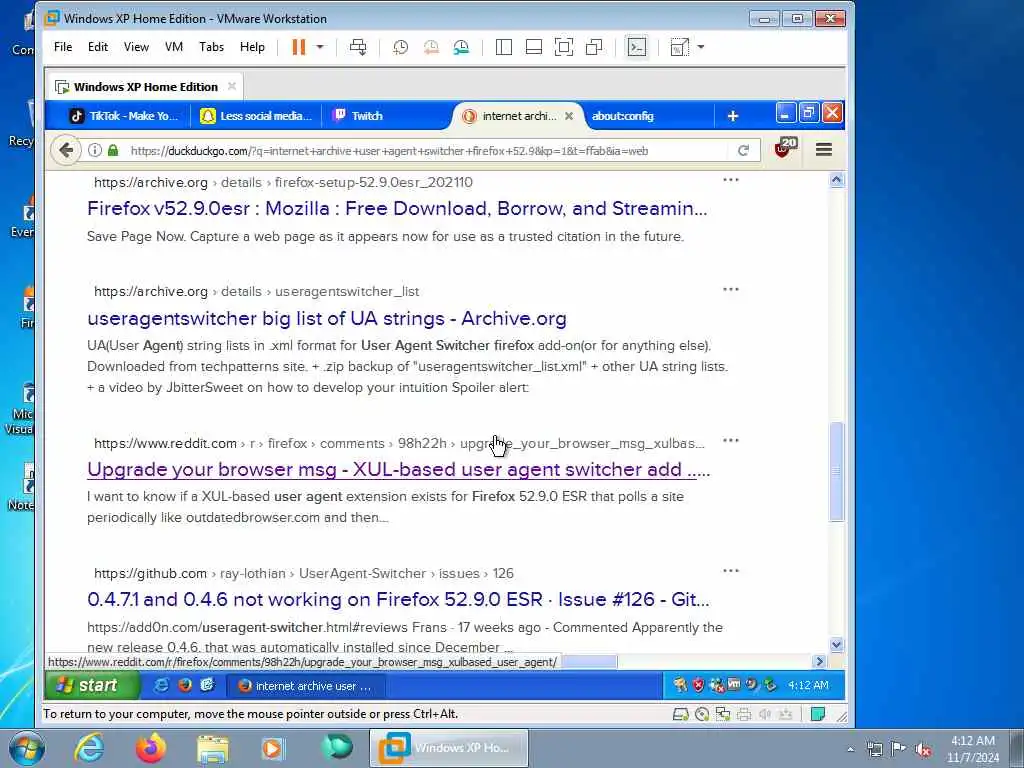Open Windows 7 Start orb
This screenshot has height=768, width=1024.
click(27, 748)
